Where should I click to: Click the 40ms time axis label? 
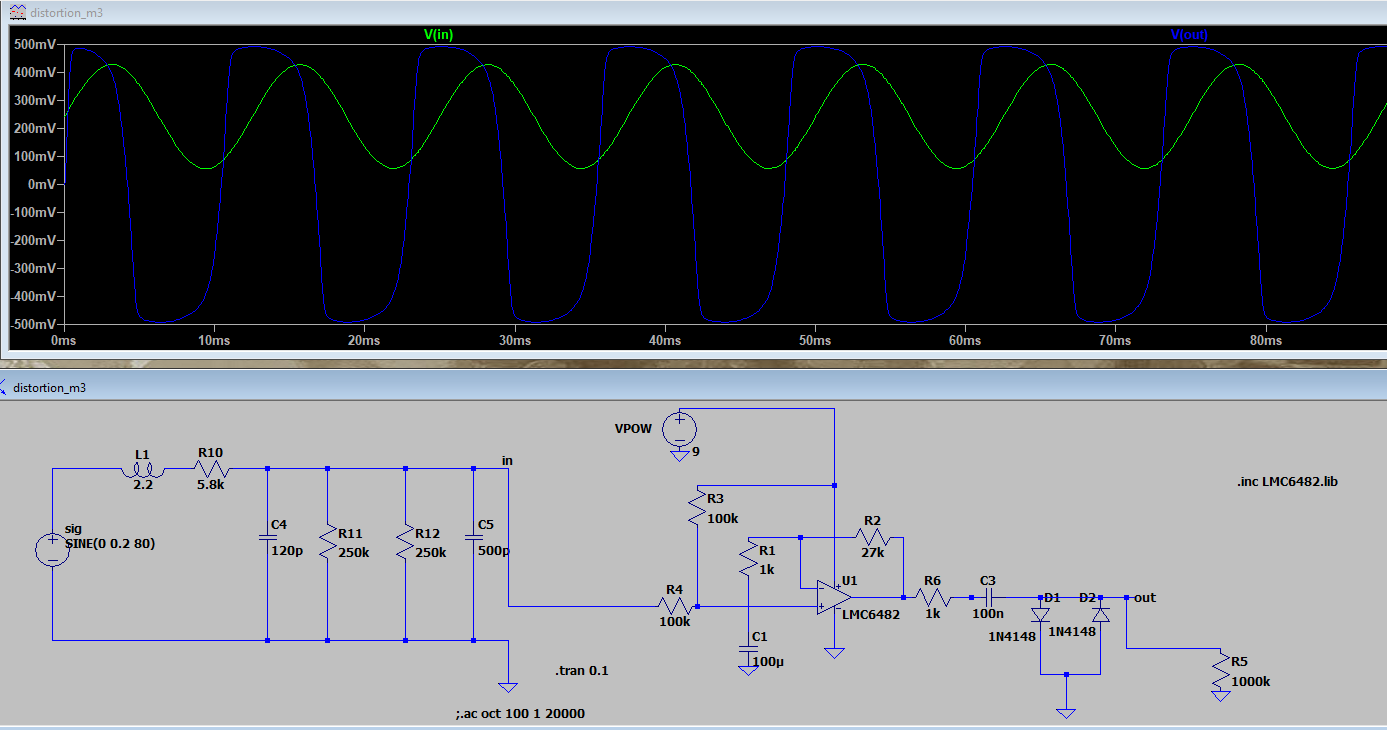click(x=664, y=341)
